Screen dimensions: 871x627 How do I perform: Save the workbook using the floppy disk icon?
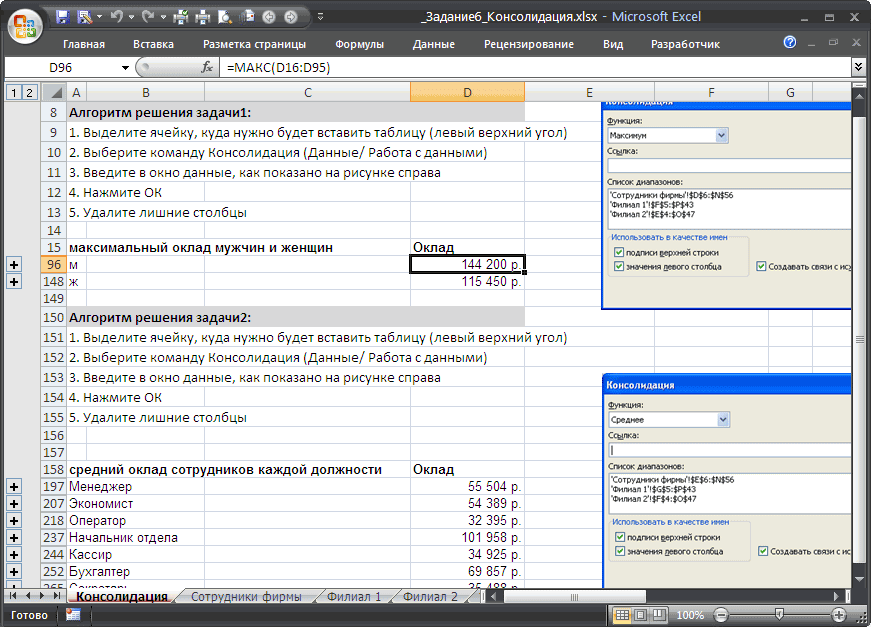click(62, 17)
